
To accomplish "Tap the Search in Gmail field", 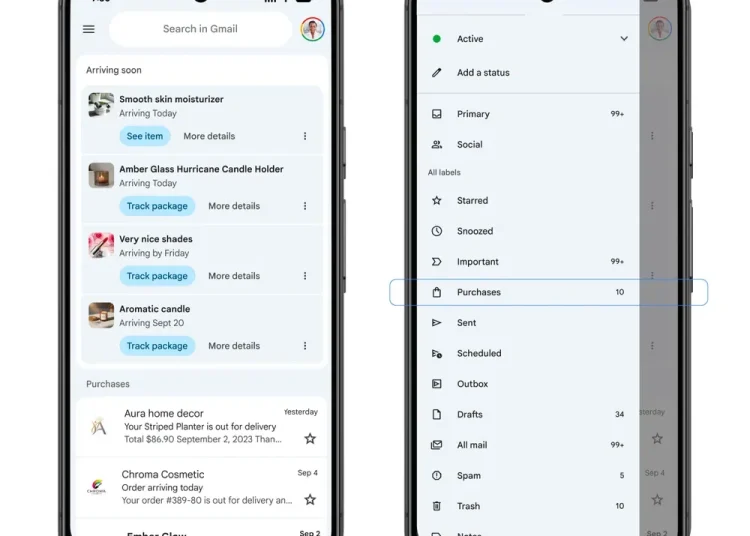I will point(200,29).
